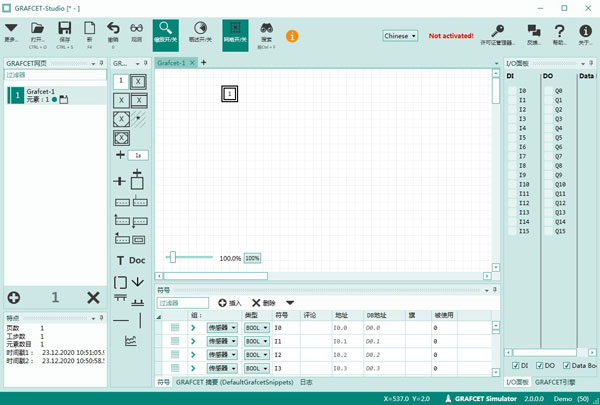
Task: Switch to the GRAFCET引擎 tab
Action: pos(554,382)
